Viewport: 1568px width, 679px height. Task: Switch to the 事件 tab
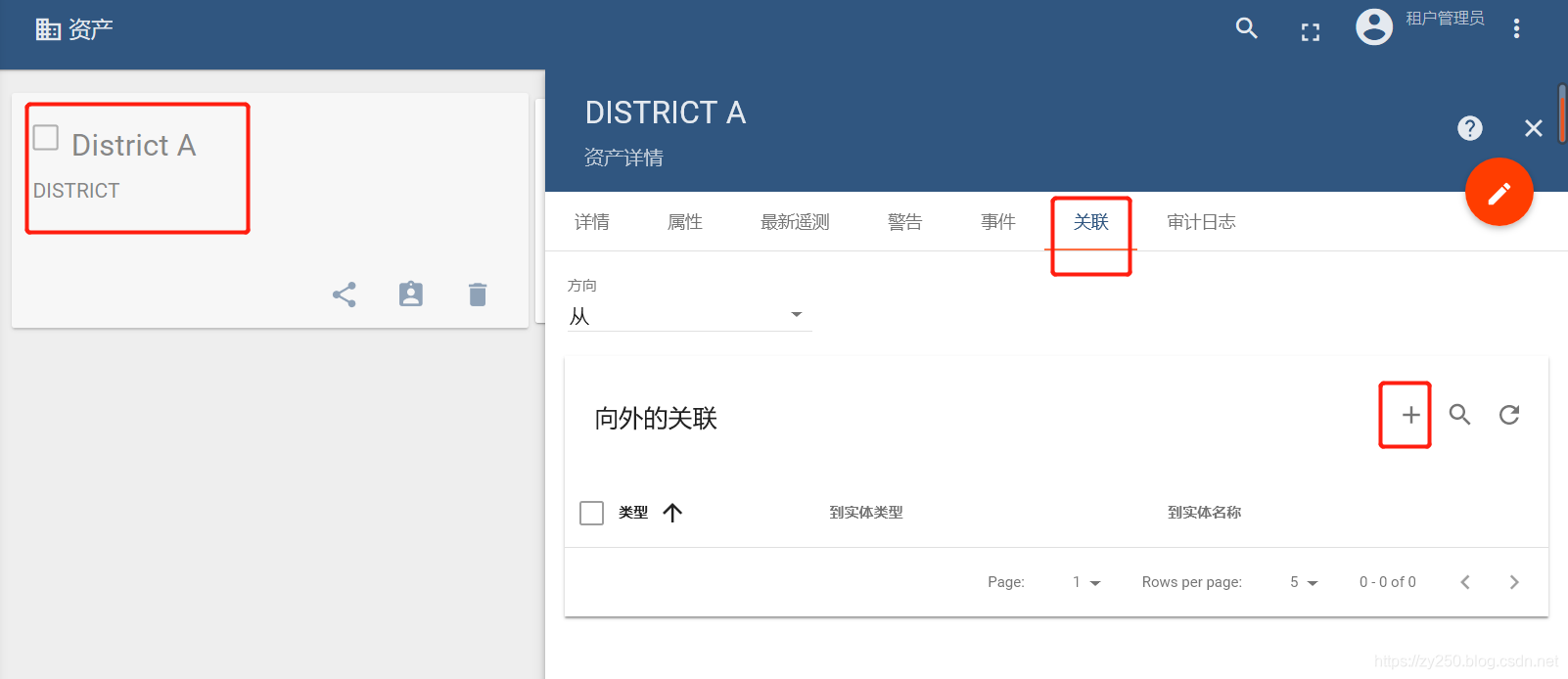tap(998, 222)
